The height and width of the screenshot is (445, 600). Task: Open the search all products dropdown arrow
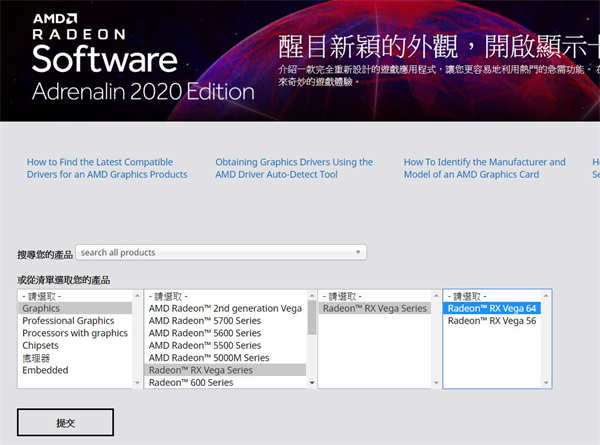coord(358,252)
